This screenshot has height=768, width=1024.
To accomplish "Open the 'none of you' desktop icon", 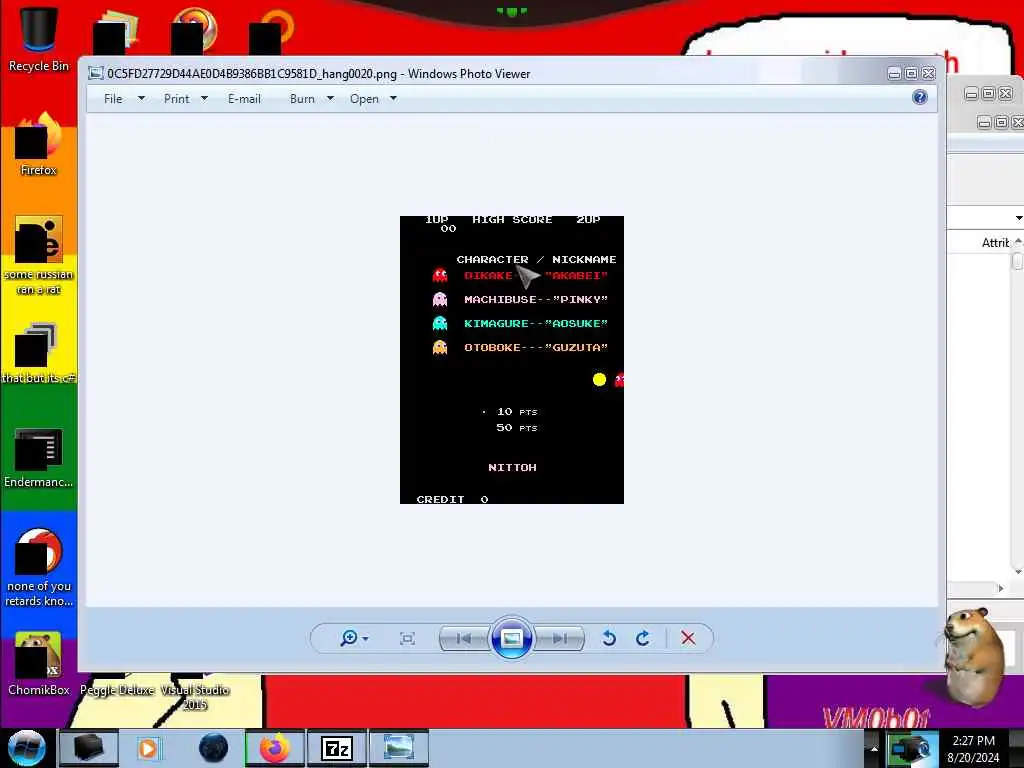I will pyautogui.click(x=39, y=567).
